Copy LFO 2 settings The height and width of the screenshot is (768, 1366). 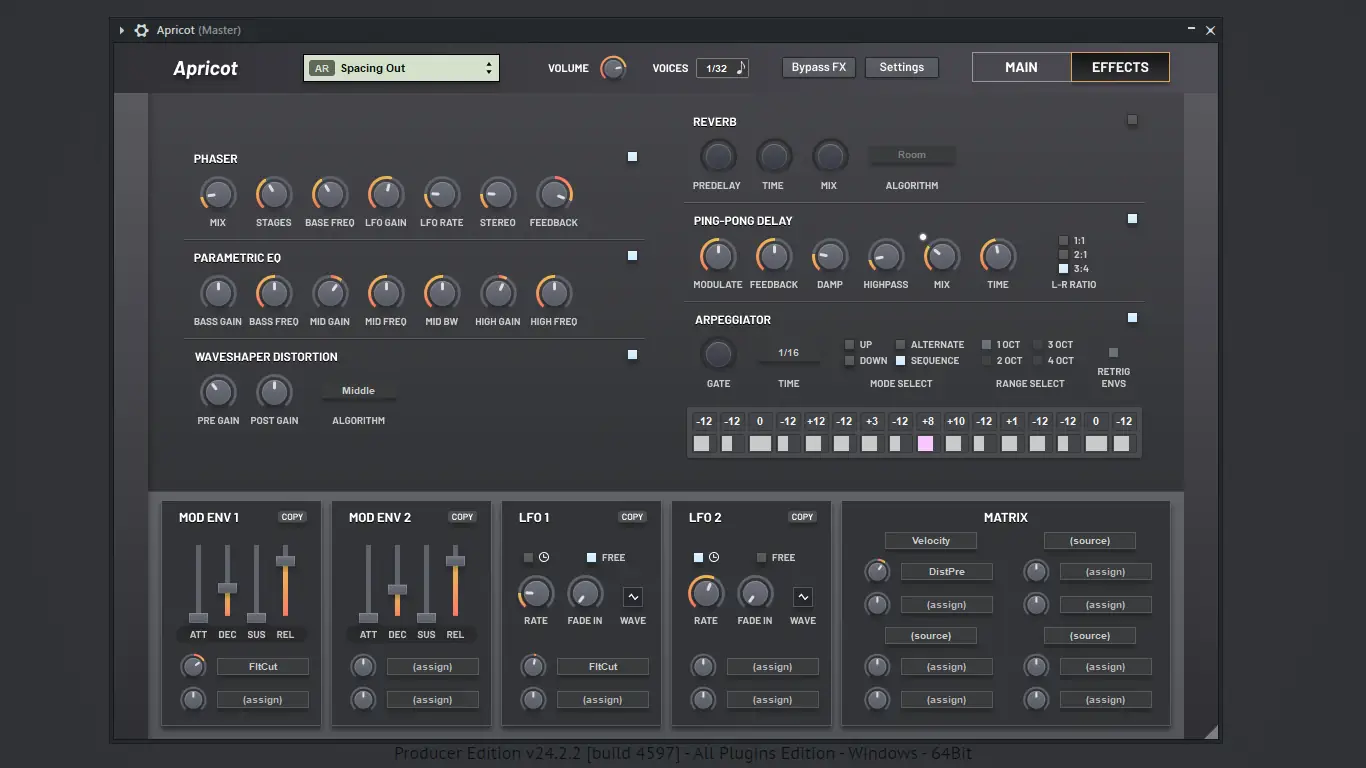coord(803,517)
